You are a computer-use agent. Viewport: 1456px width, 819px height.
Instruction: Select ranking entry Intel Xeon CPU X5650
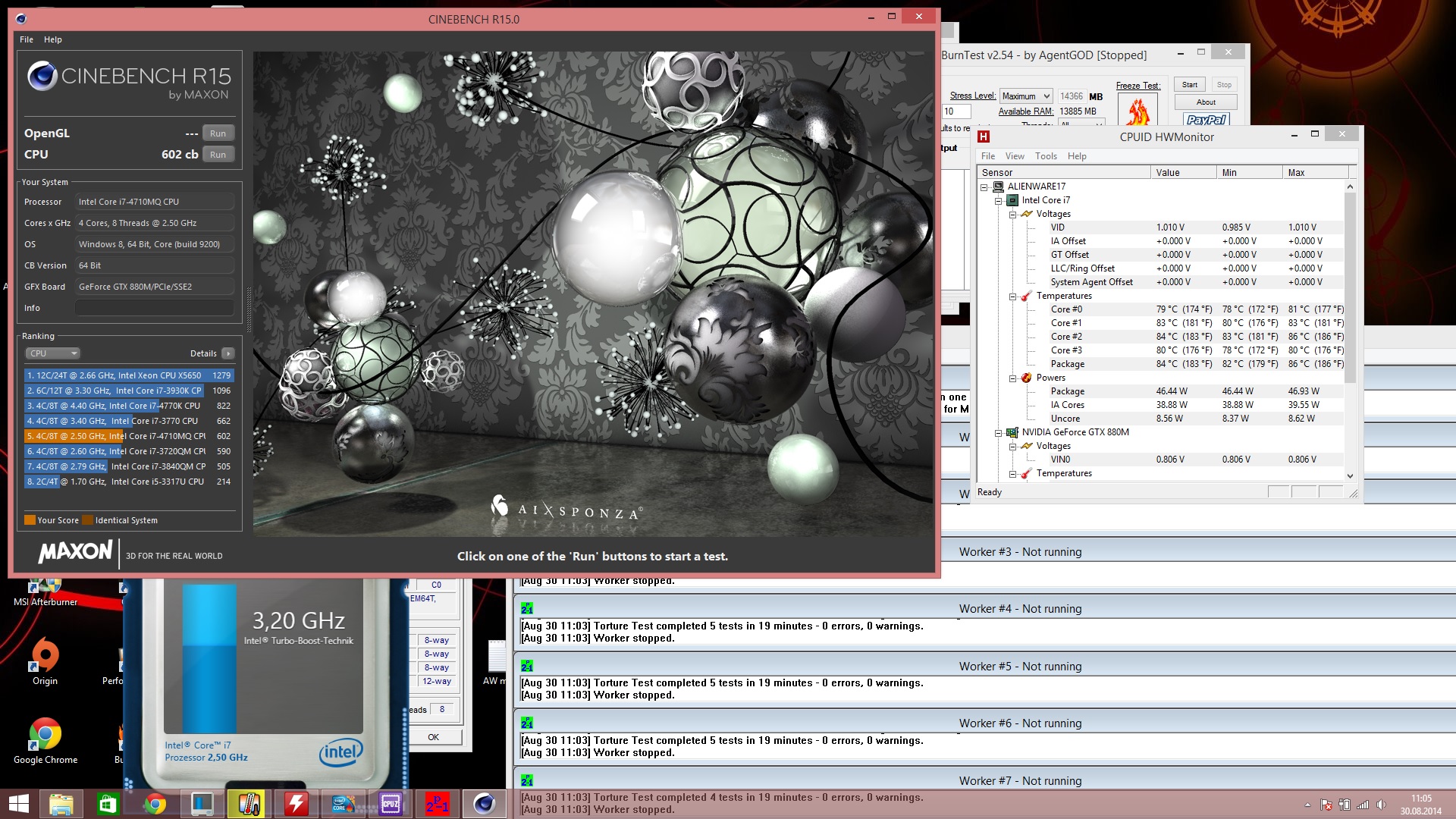coord(129,375)
